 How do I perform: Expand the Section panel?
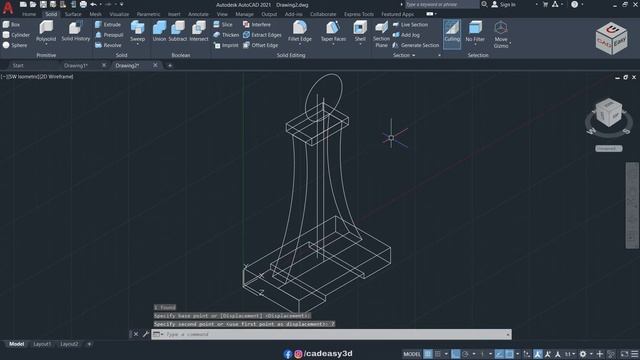coord(404,55)
